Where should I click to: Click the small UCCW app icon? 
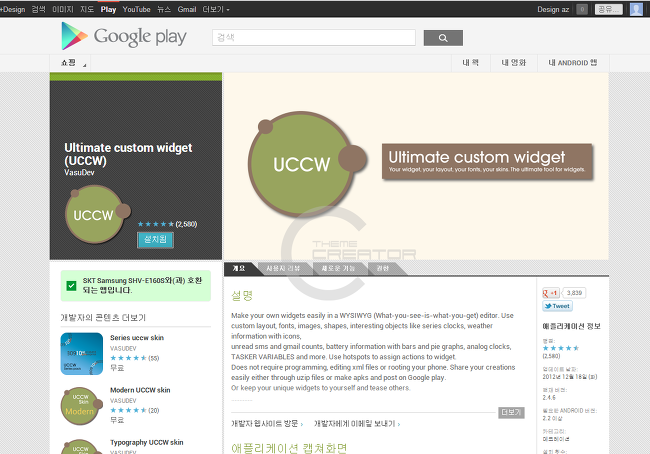[x=98, y=214]
